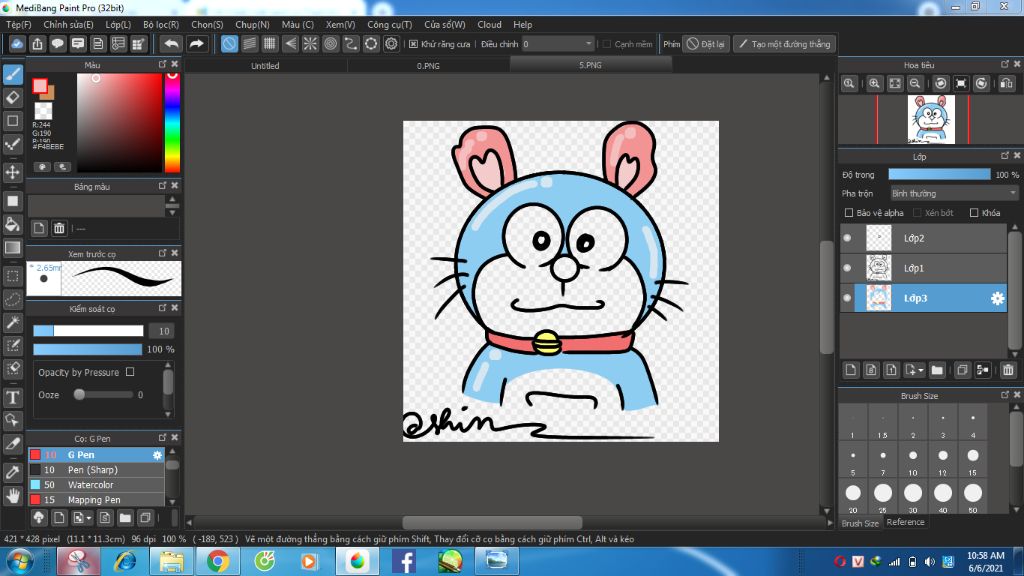Image resolution: width=1024 pixels, height=576 pixels.
Task: Select the Eraser tool
Action: [13, 98]
